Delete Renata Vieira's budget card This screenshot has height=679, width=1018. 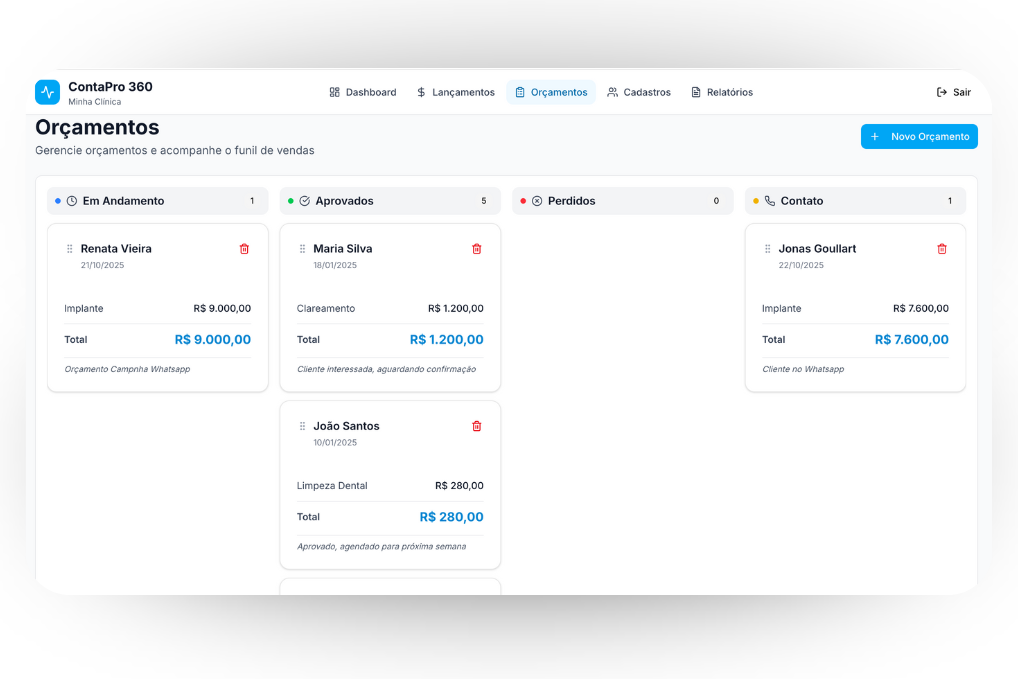coord(244,249)
